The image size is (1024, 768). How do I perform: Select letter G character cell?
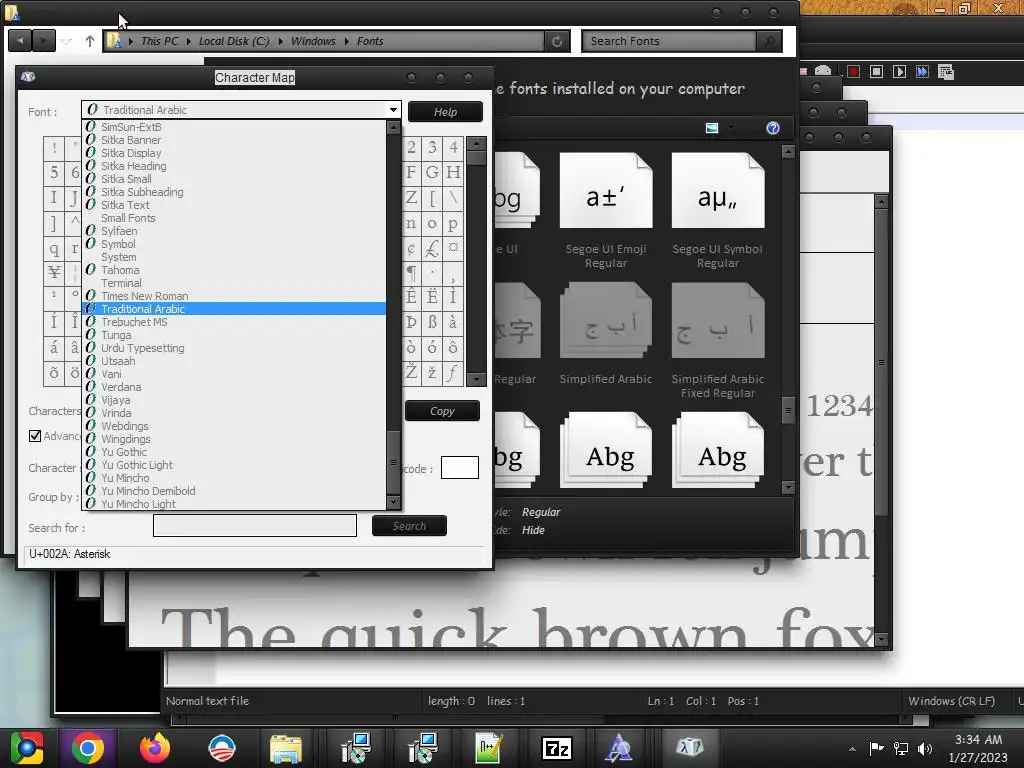(432, 172)
